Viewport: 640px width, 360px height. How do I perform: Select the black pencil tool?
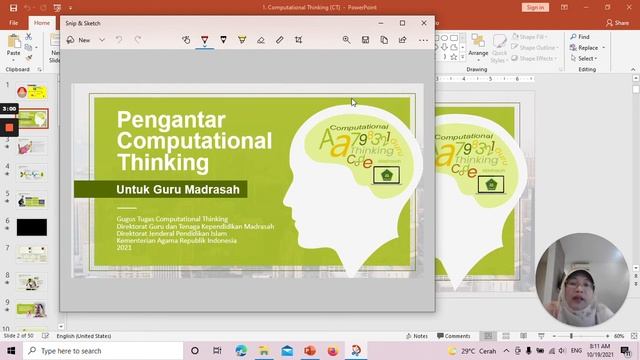223,40
